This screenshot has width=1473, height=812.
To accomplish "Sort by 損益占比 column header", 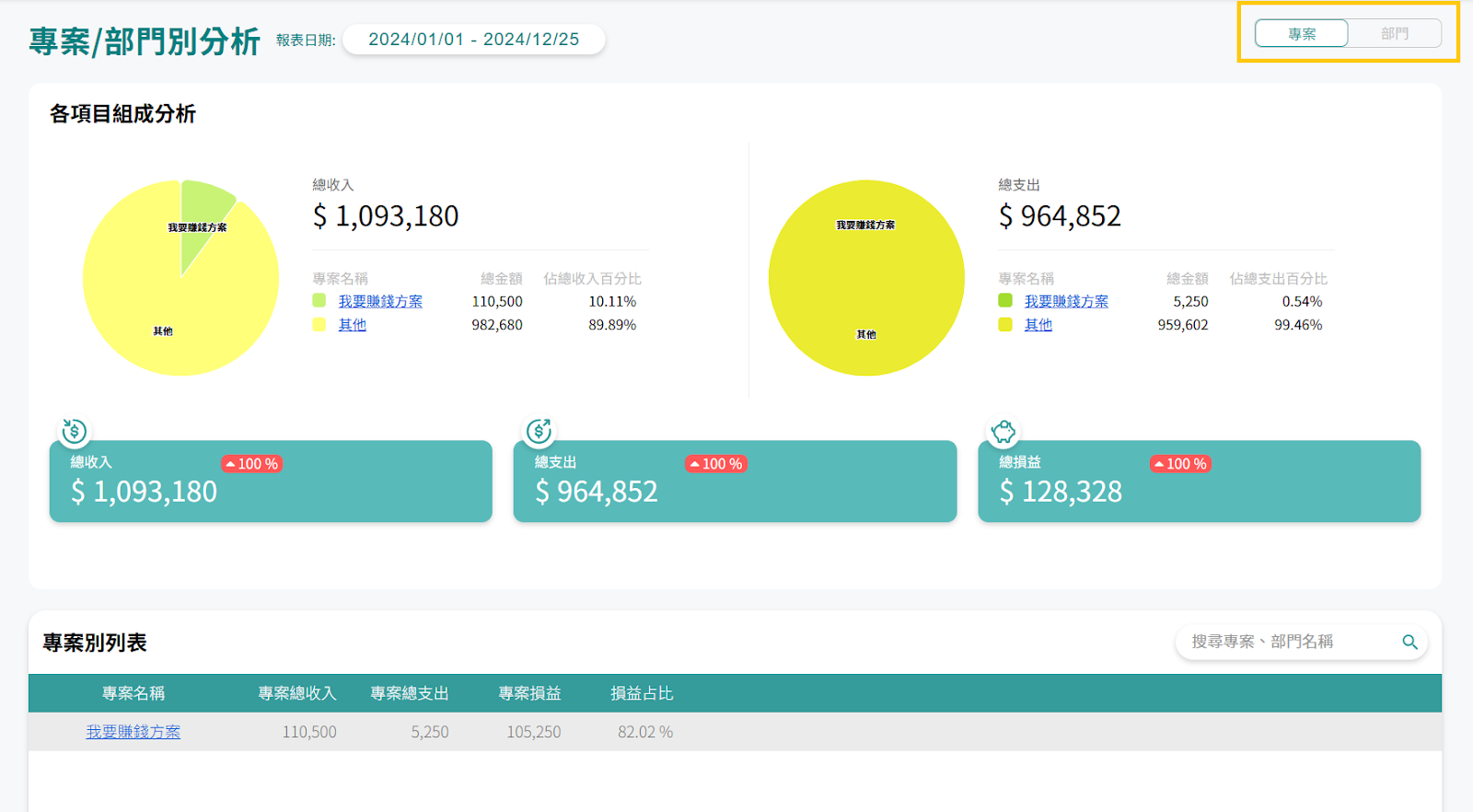I will pos(642,693).
